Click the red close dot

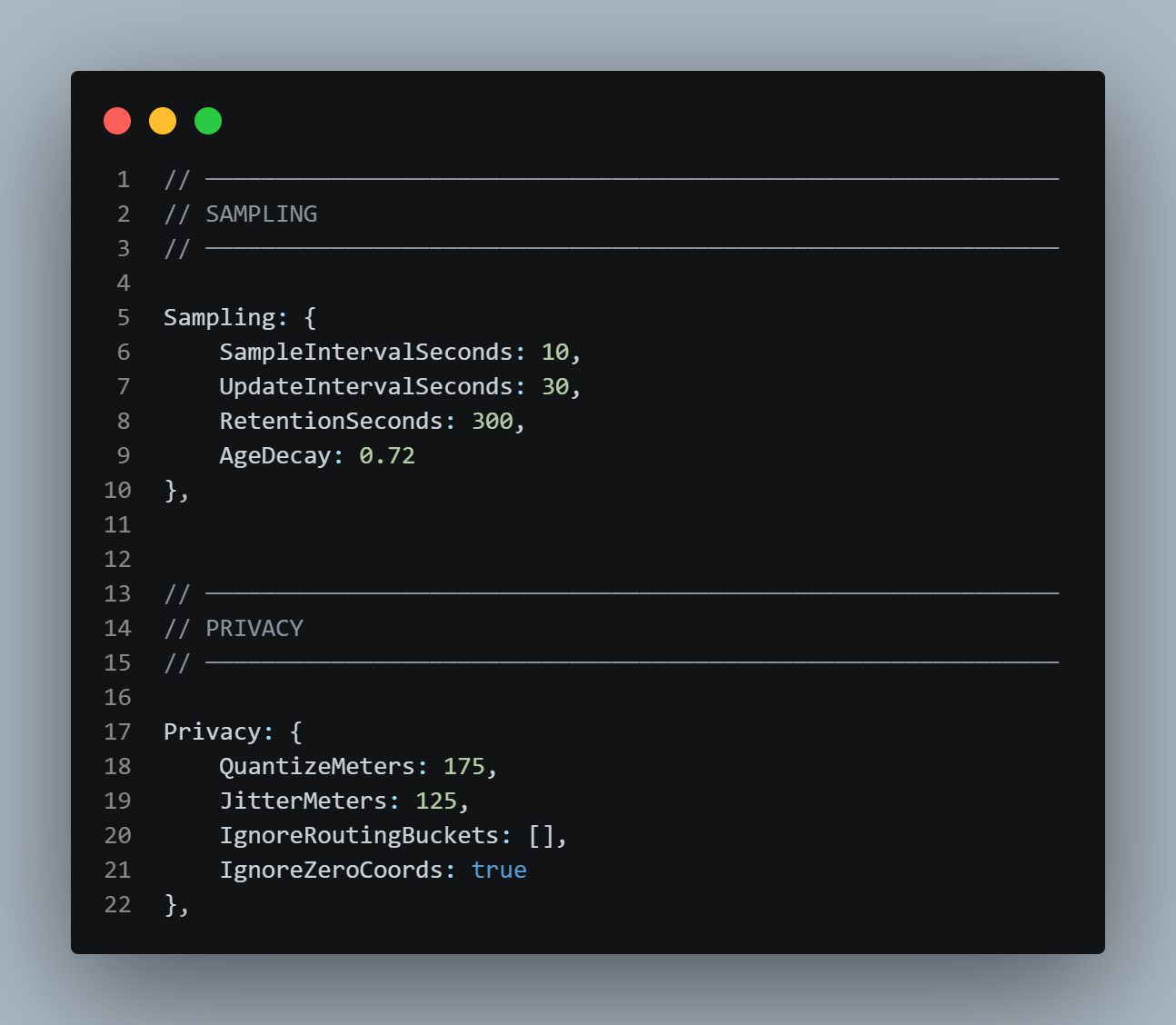tap(117, 121)
